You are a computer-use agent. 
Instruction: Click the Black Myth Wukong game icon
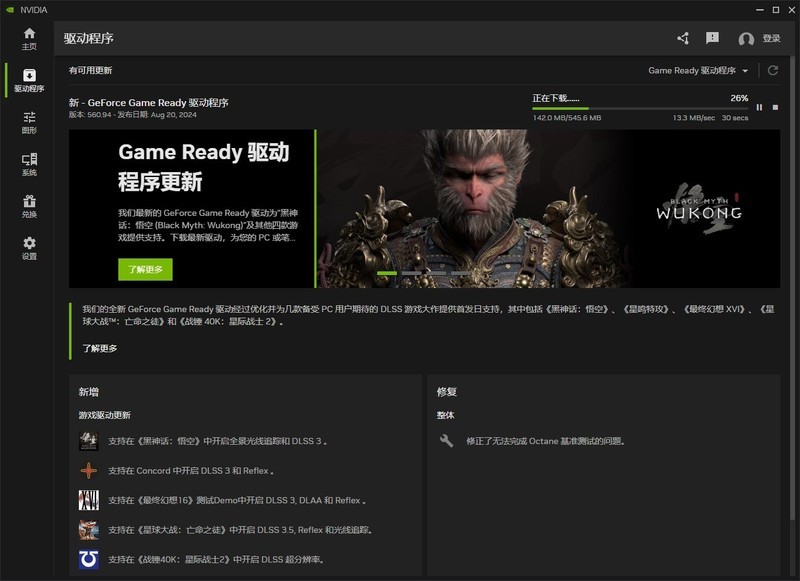[89, 441]
